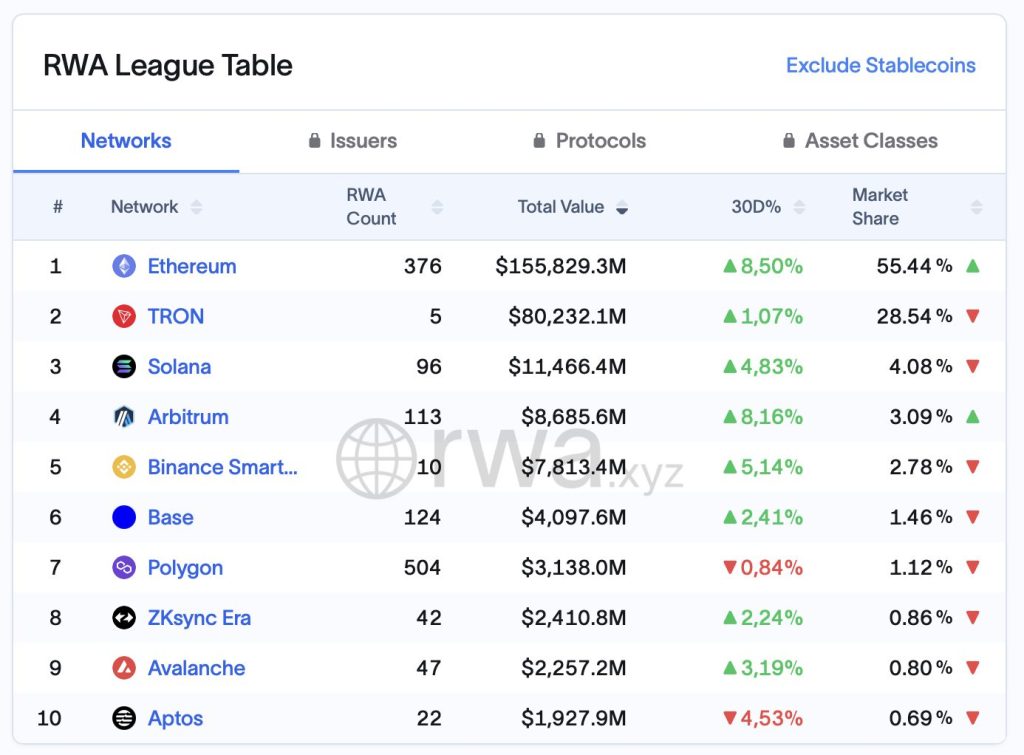
Task: Switch to the Issuers tab
Action: (x=353, y=141)
